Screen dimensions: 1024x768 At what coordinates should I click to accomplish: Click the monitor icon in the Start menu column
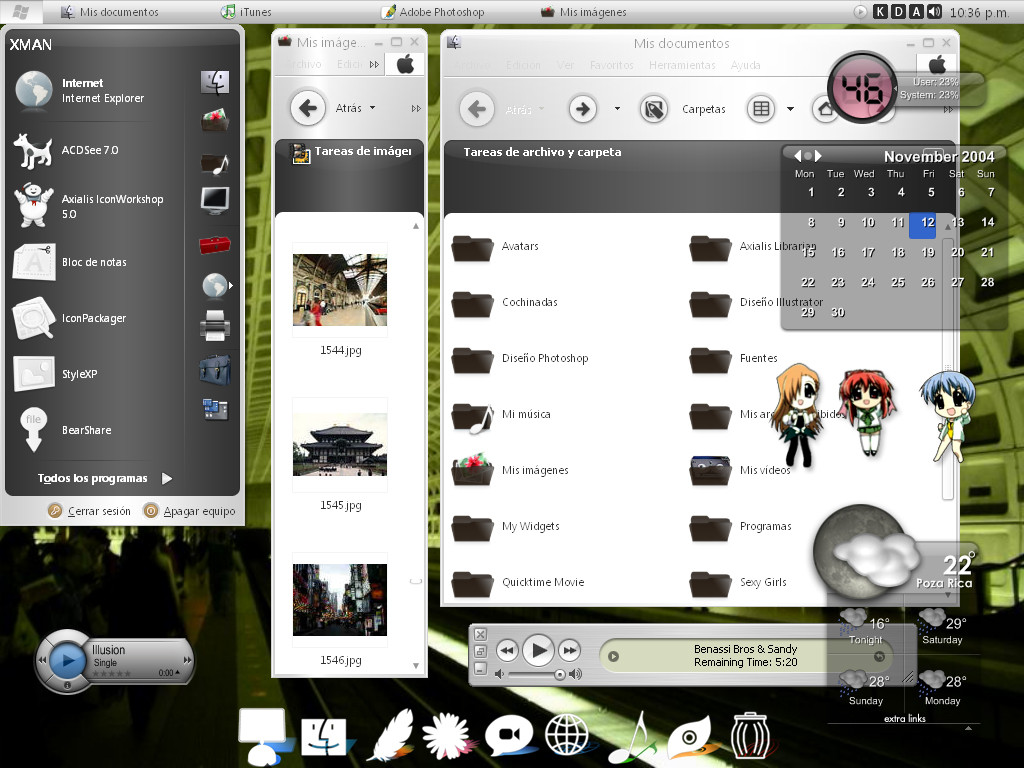[215, 200]
